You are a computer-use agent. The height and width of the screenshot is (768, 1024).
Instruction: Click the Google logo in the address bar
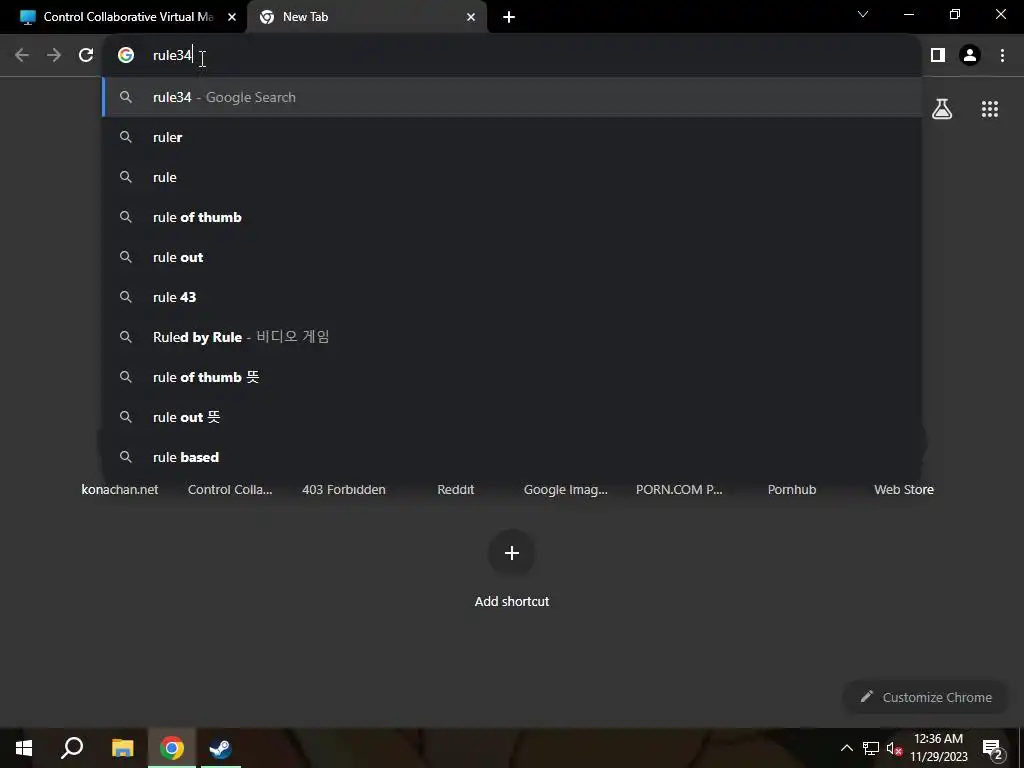(x=126, y=56)
